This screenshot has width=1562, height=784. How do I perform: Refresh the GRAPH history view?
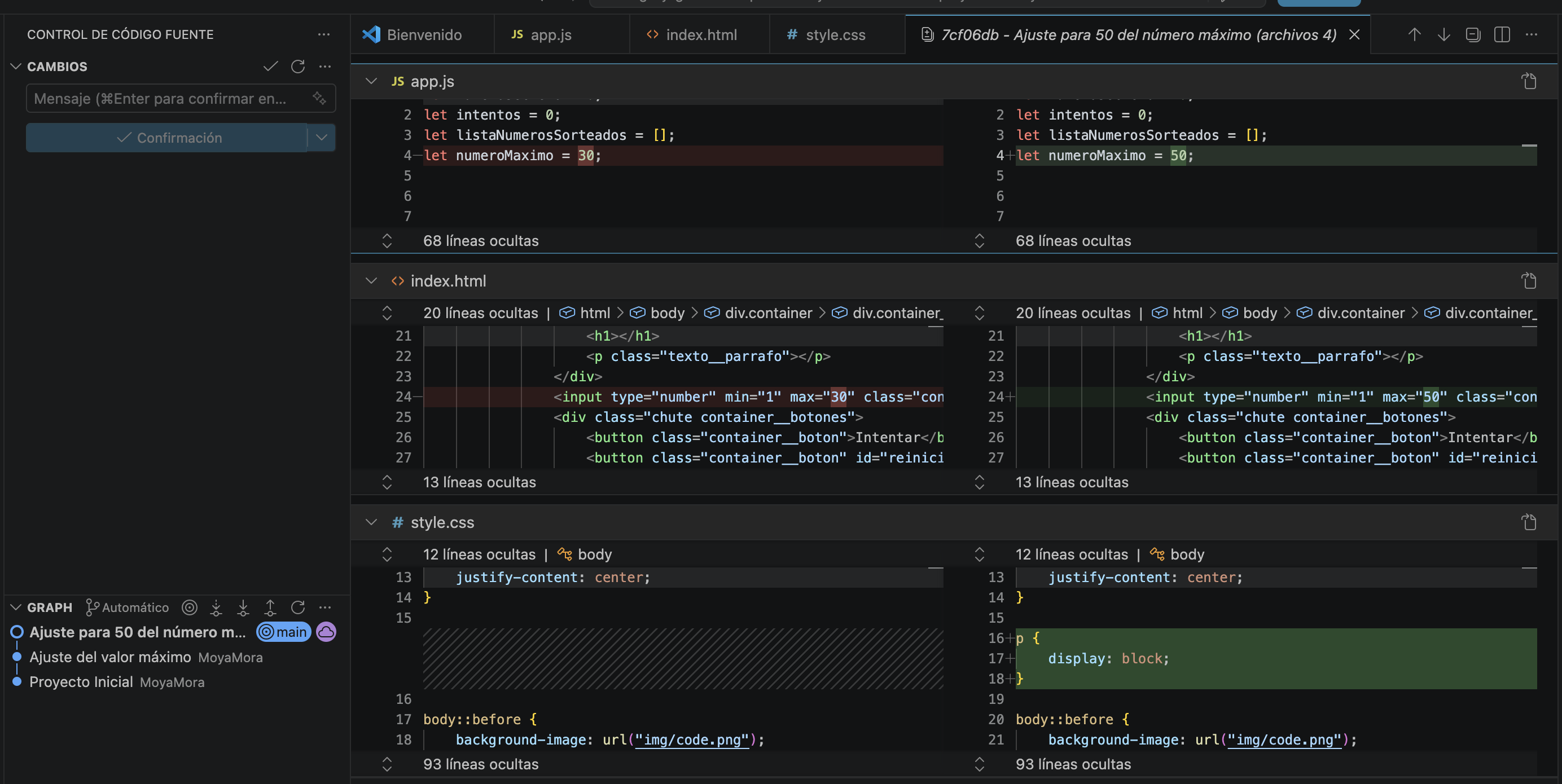point(298,607)
